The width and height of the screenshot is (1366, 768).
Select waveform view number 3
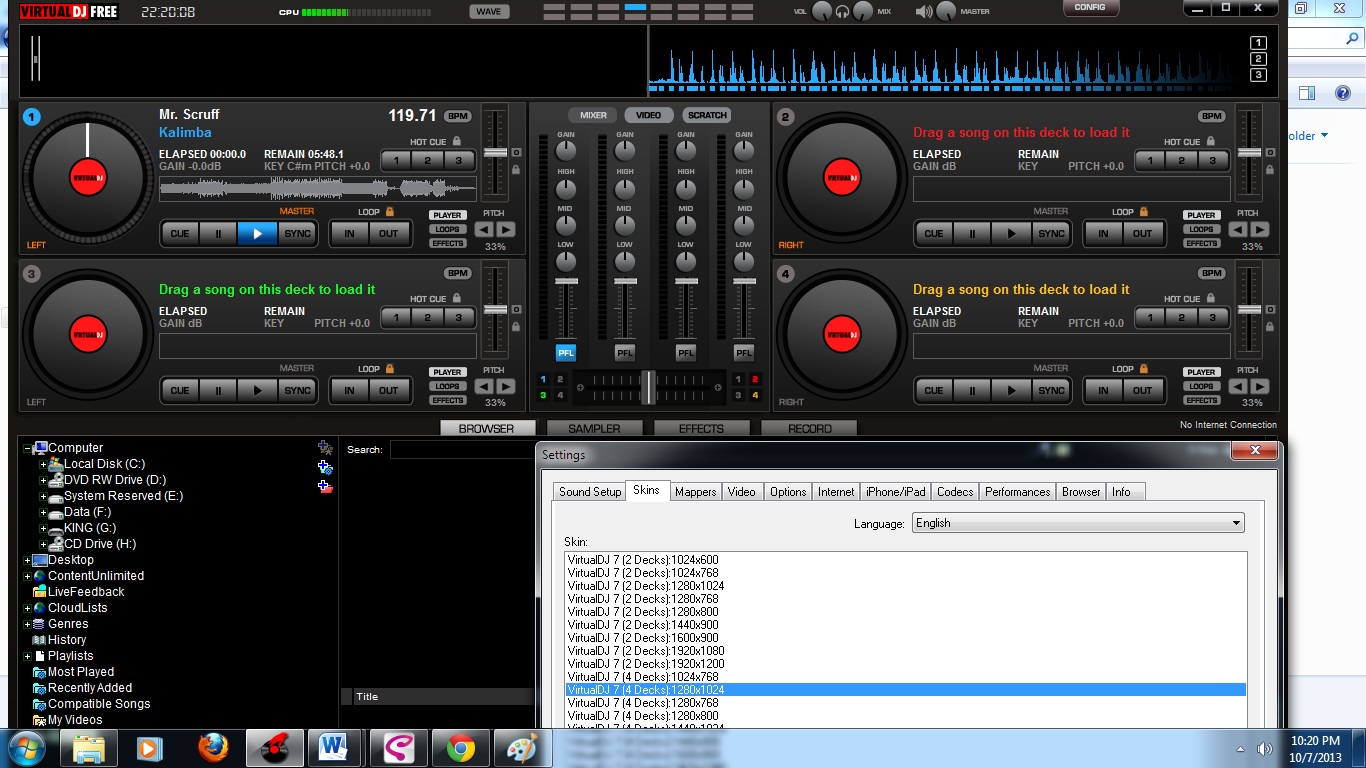(x=1258, y=75)
